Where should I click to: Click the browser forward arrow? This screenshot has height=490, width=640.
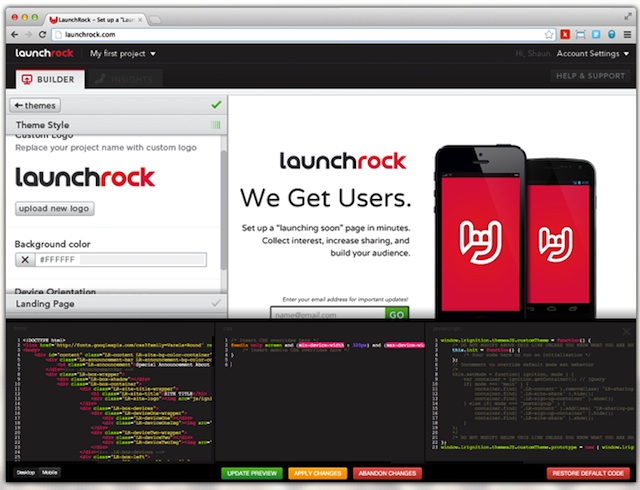pos(28,34)
